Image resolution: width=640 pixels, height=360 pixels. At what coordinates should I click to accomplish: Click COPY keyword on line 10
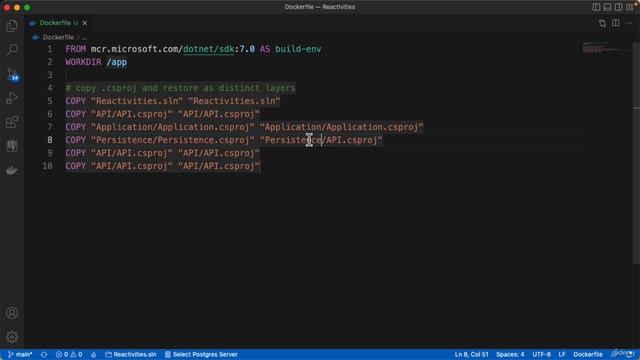[76, 166]
